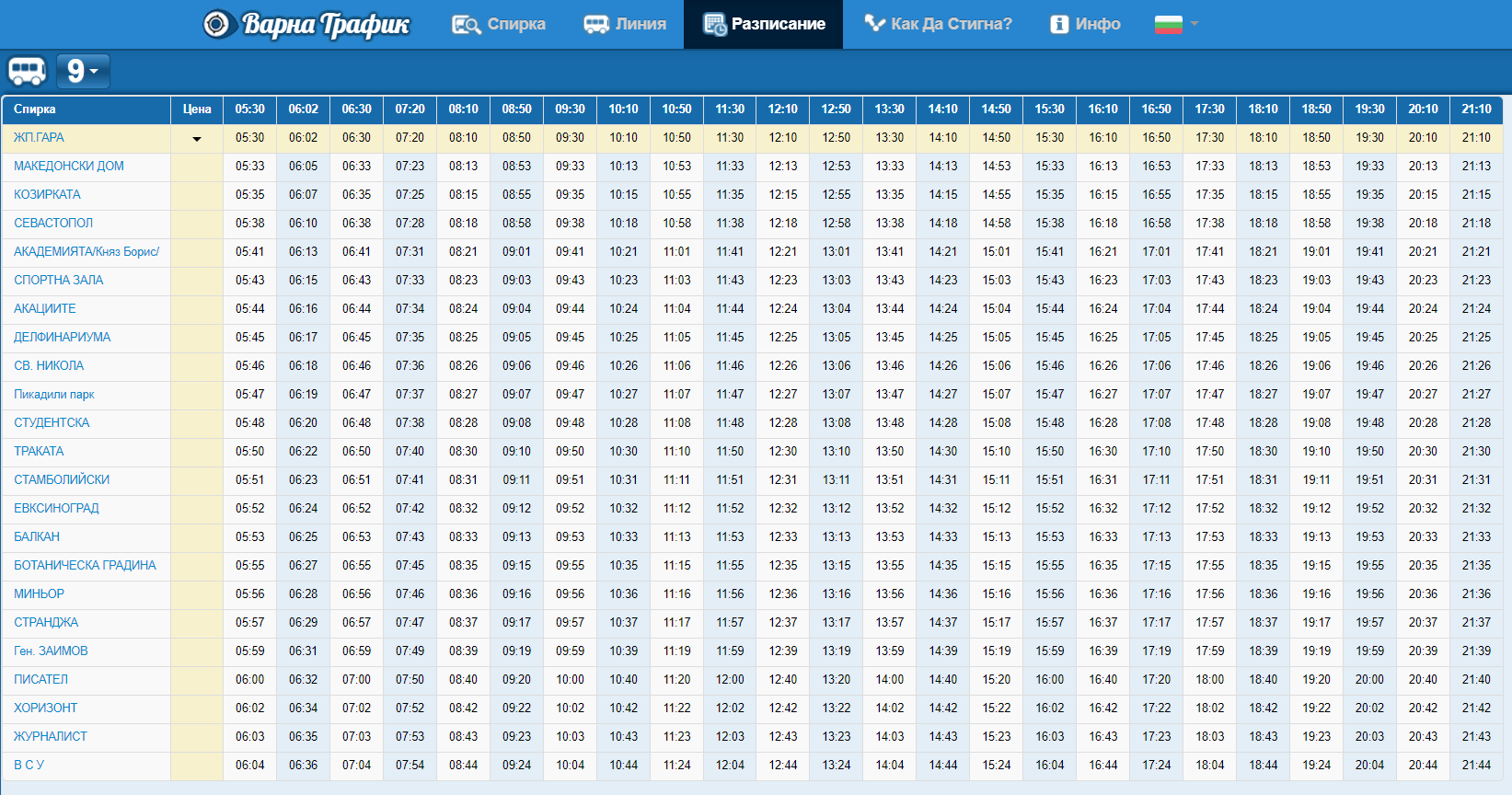Click 11:15 in БОТАНИЧЕСКА ГРАДИНА row
This screenshot has height=795, width=1512.
676,565
